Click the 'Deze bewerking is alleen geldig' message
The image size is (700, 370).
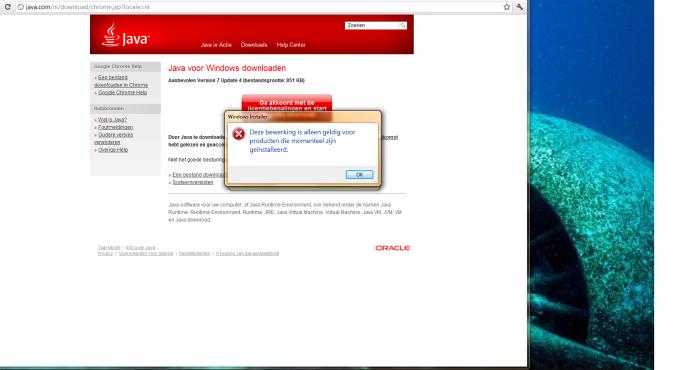pyautogui.click(x=303, y=141)
